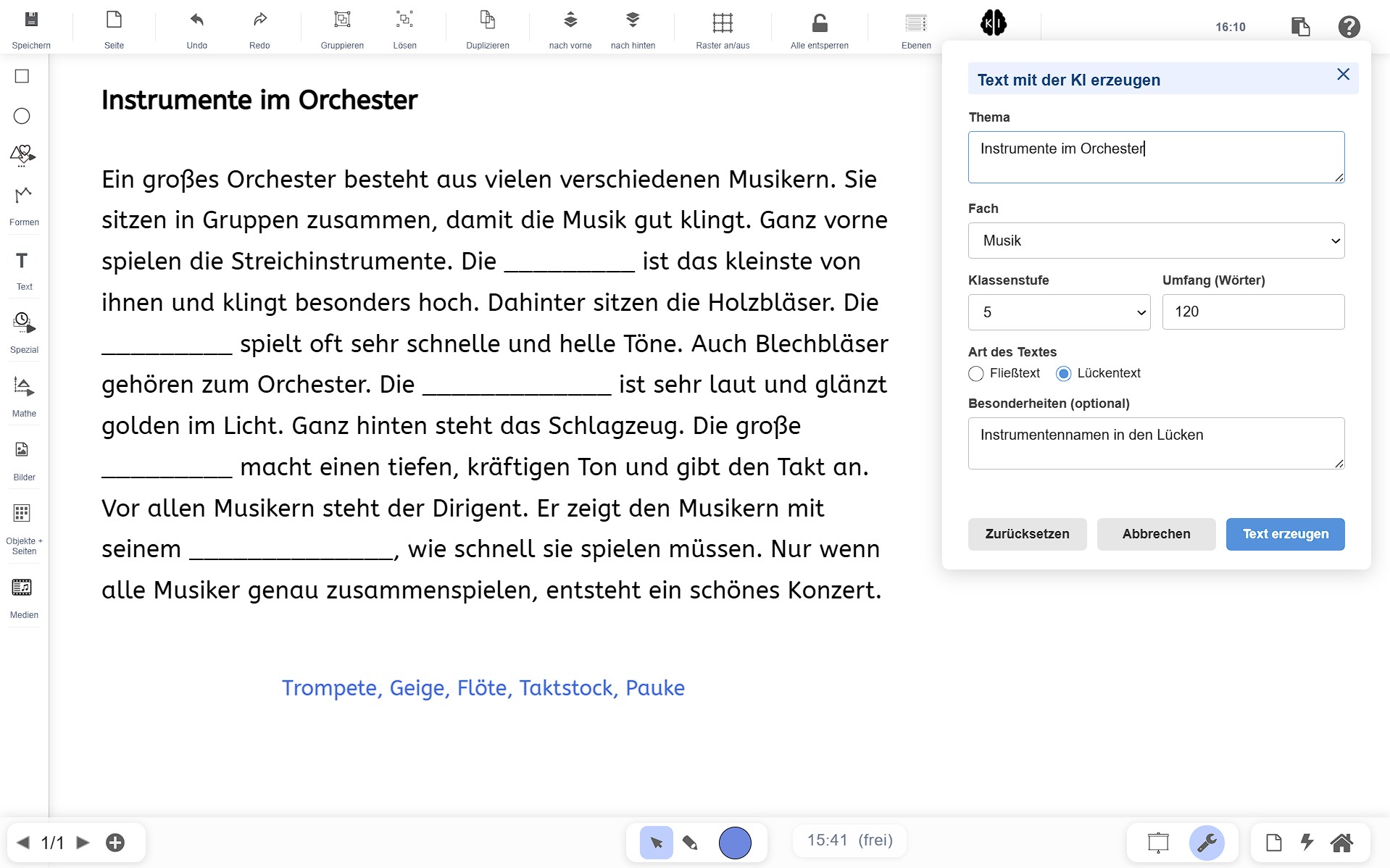Viewport: 1390px width, 868px height.
Task: Select the rectangle shape tool
Action: coord(22,76)
